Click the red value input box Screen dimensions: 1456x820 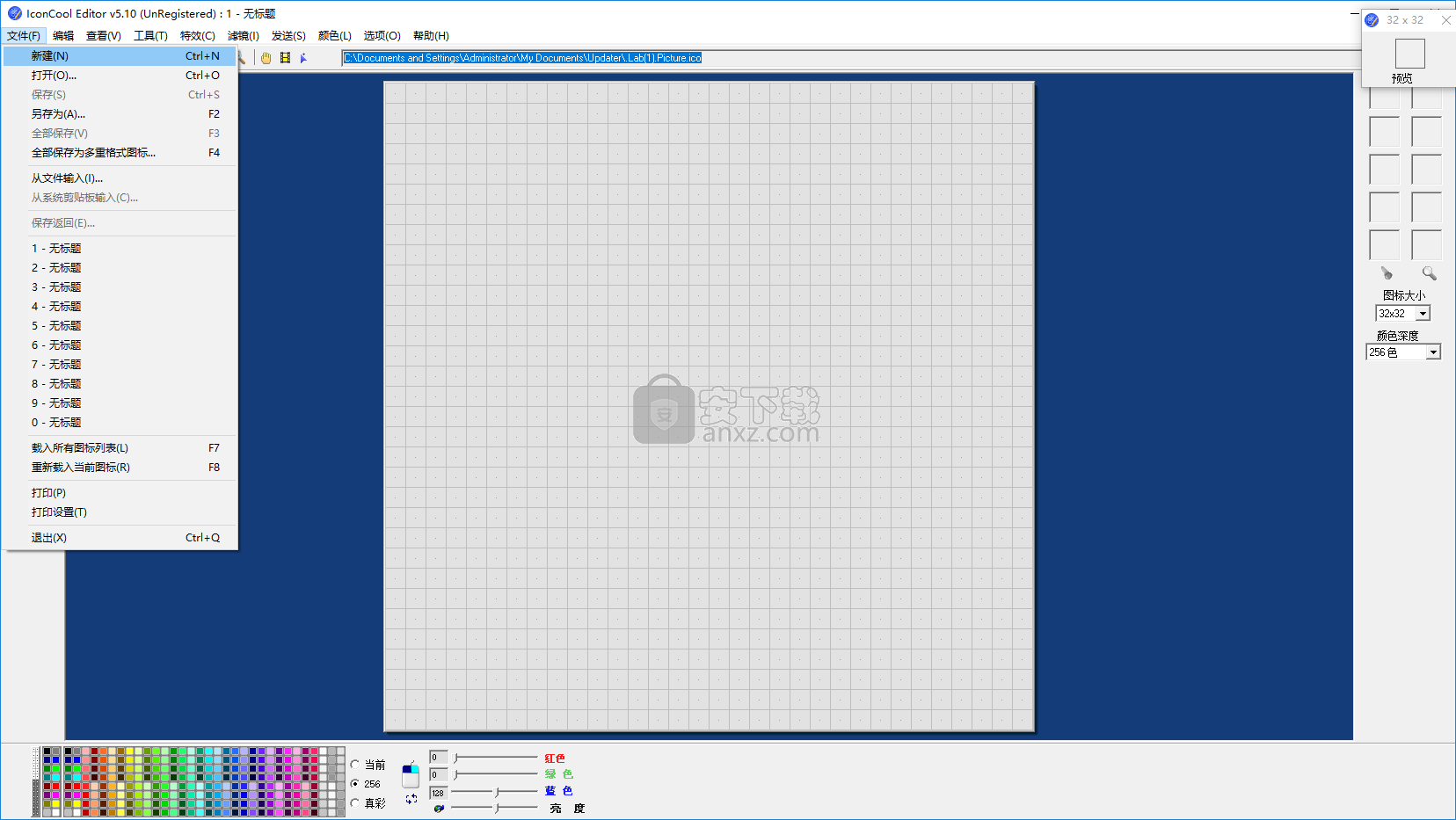[x=438, y=758]
